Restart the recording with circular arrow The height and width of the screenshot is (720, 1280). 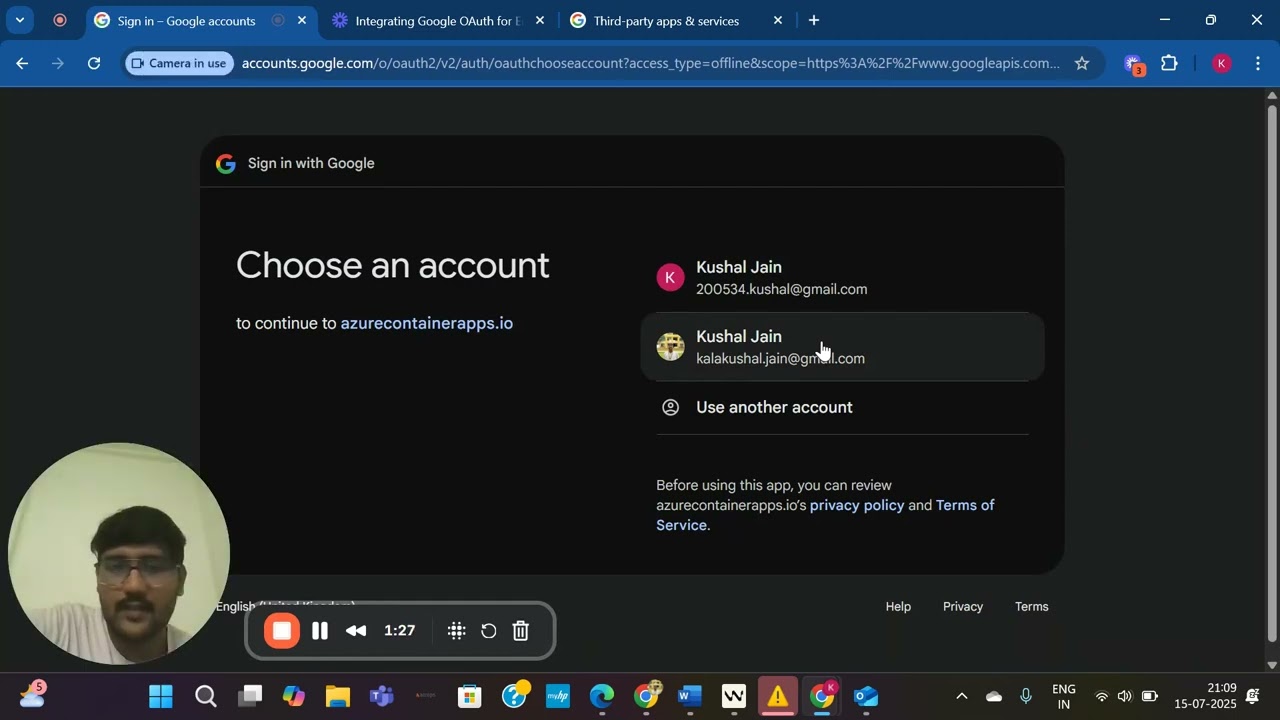(489, 631)
